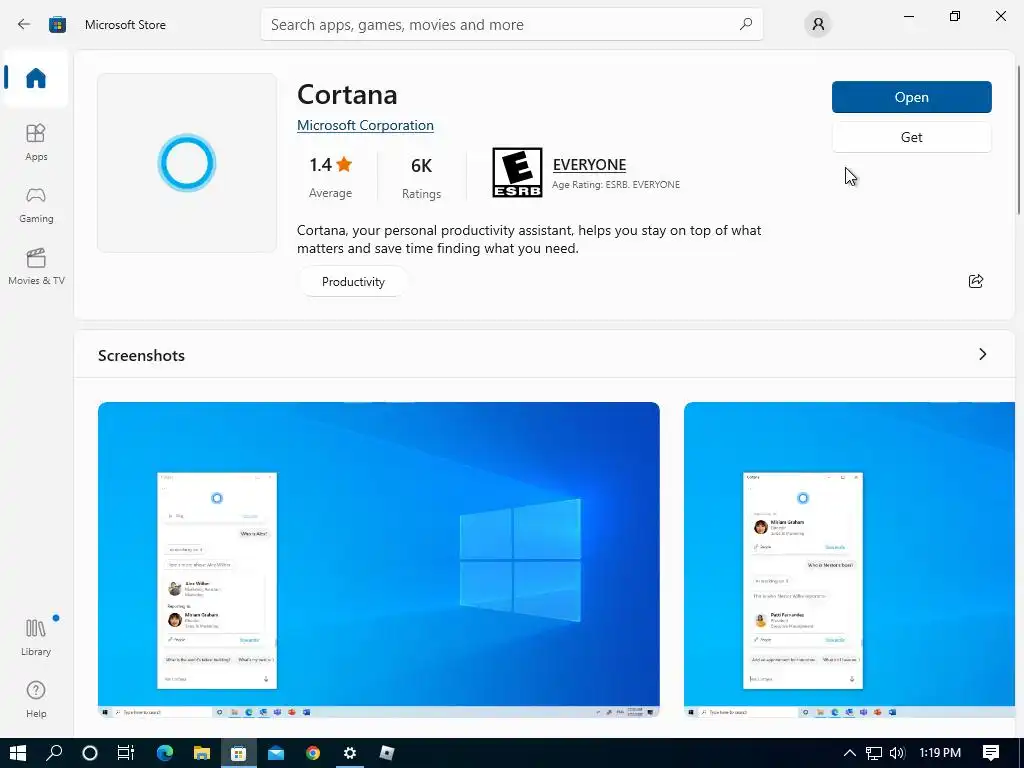Open Settings gear on taskbar
The width and height of the screenshot is (1024, 768).
[x=349, y=753]
